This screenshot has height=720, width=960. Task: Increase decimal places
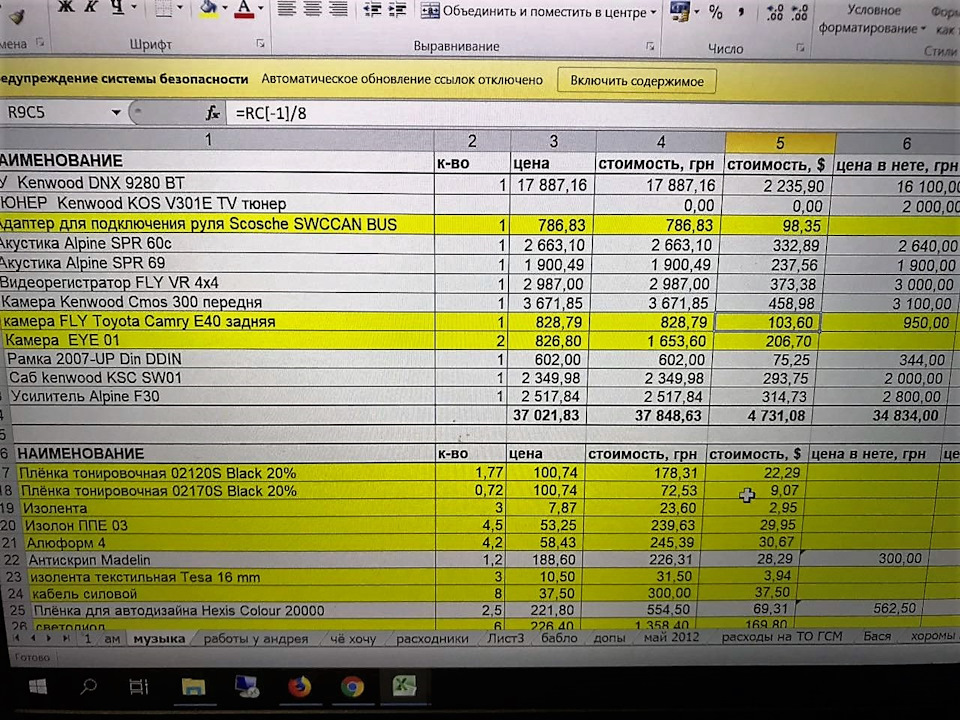pyautogui.click(x=774, y=13)
